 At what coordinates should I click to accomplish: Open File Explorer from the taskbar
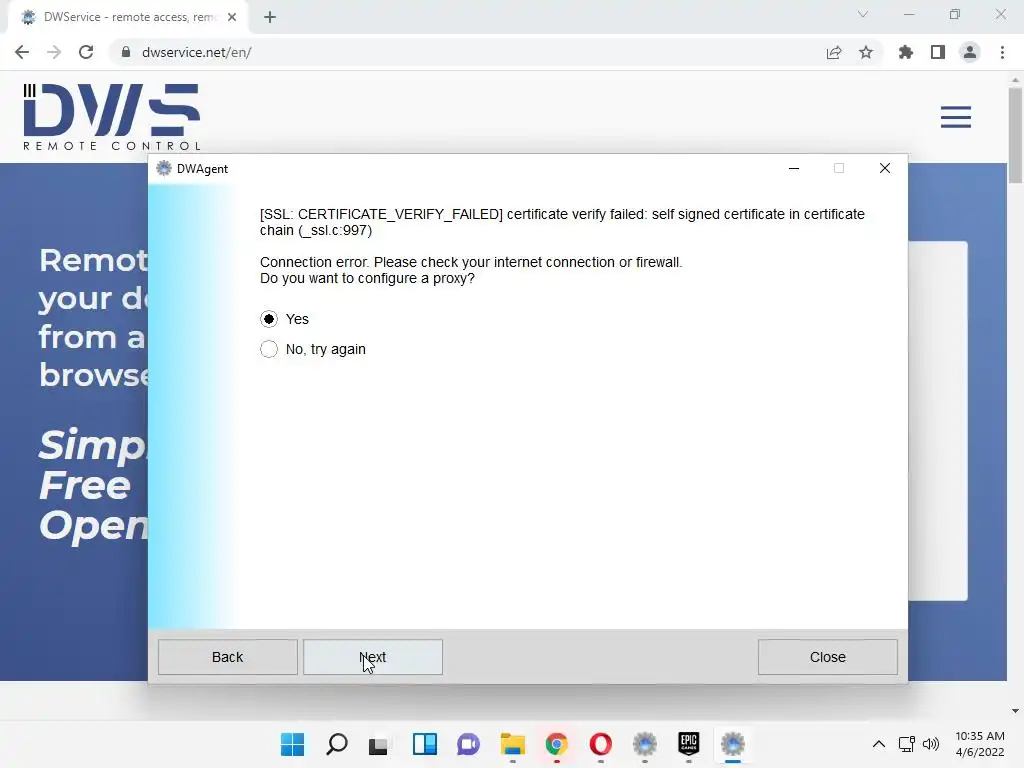click(513, 744)
